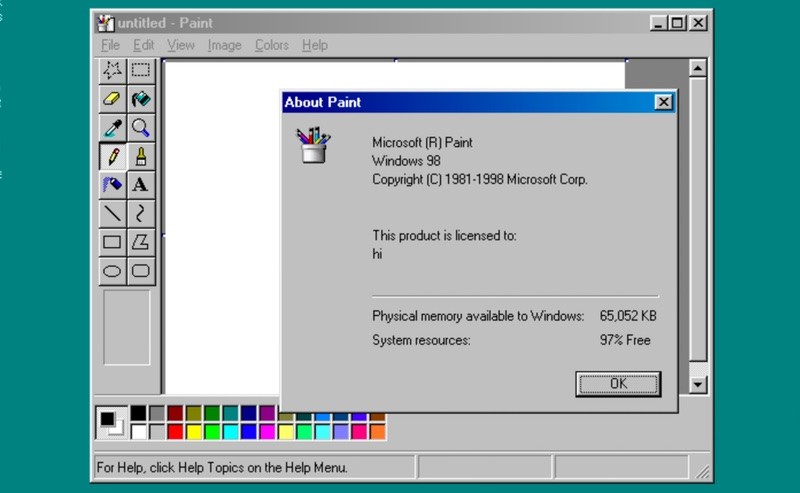Pick the bright red color swatch
Viewport: 800px width, 493px height.
point(175,432)
